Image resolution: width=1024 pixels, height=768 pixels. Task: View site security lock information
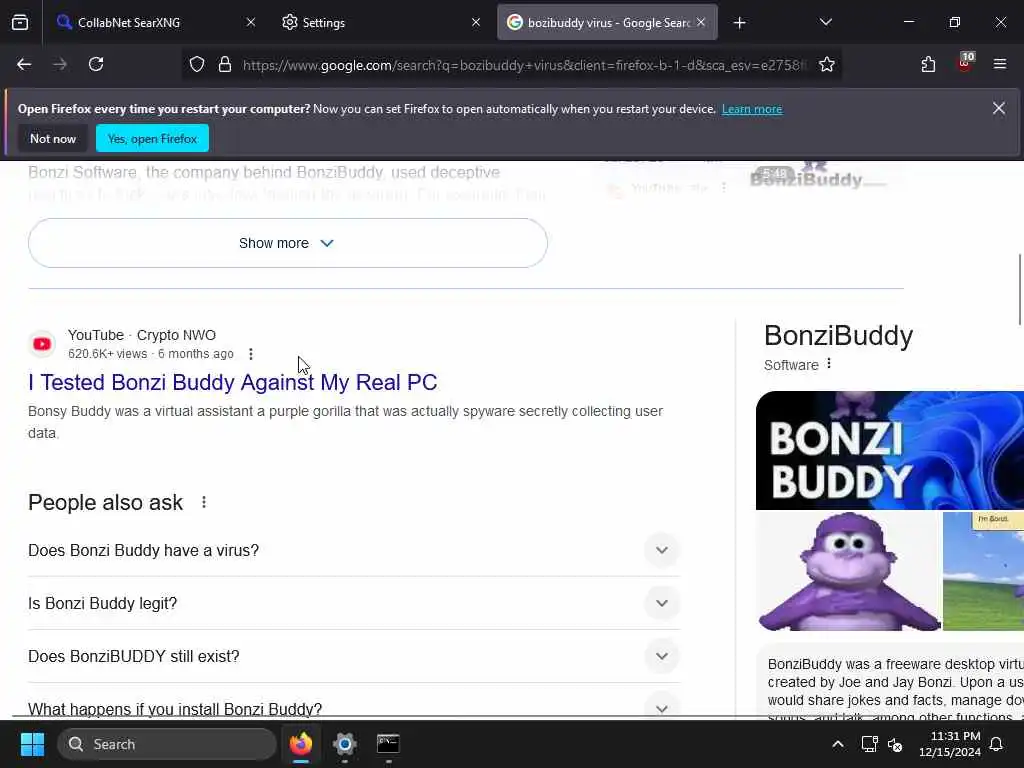click(225, 65)
